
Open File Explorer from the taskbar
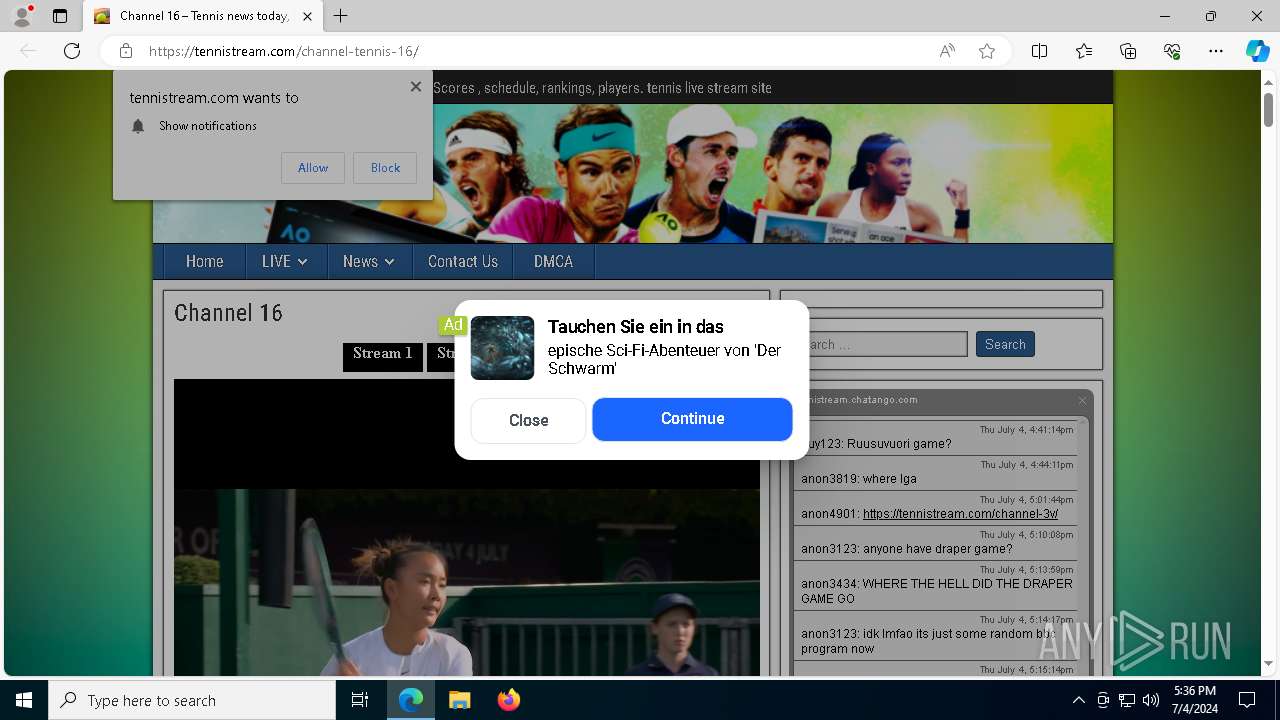459,700
